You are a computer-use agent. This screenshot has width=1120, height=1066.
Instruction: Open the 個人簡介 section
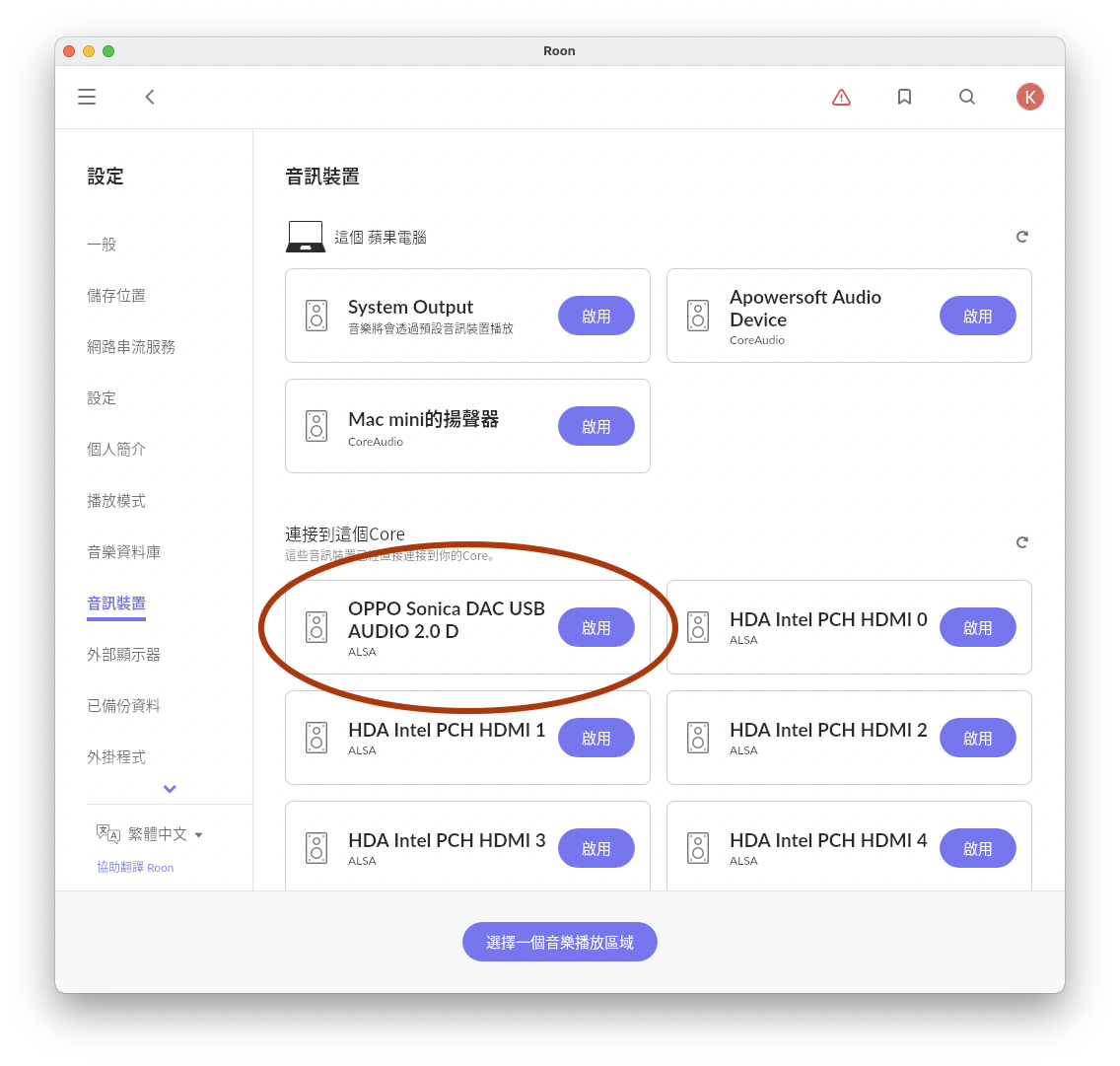[x=116, y=450]
